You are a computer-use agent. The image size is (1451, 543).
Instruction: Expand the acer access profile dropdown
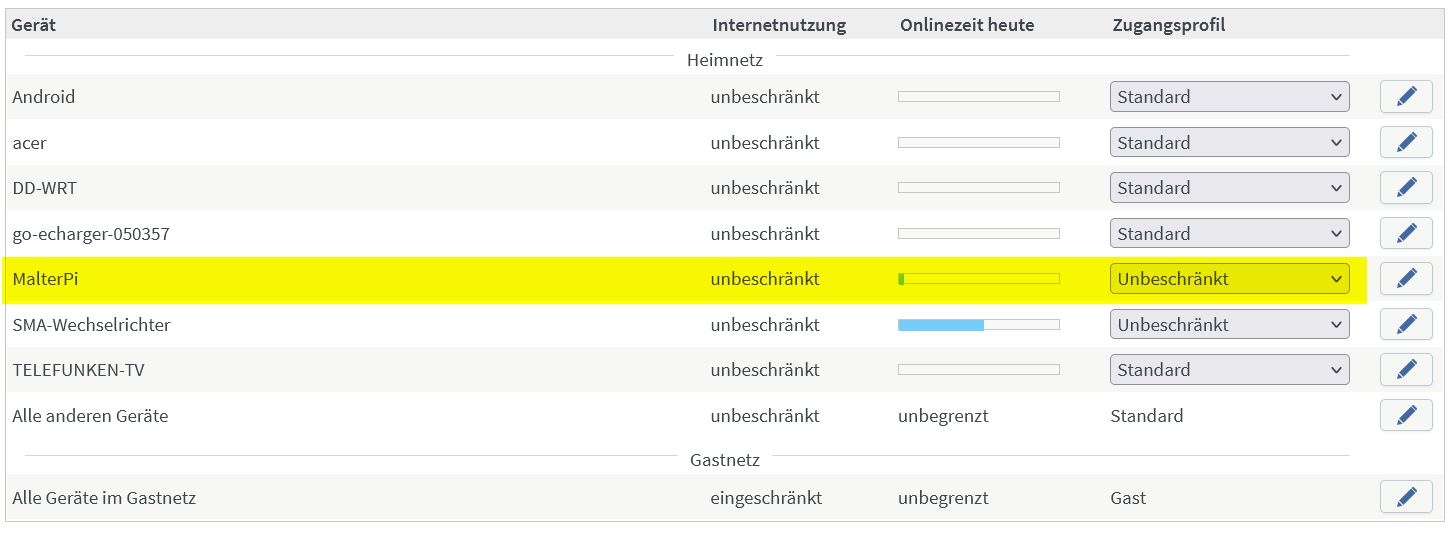1229,142
